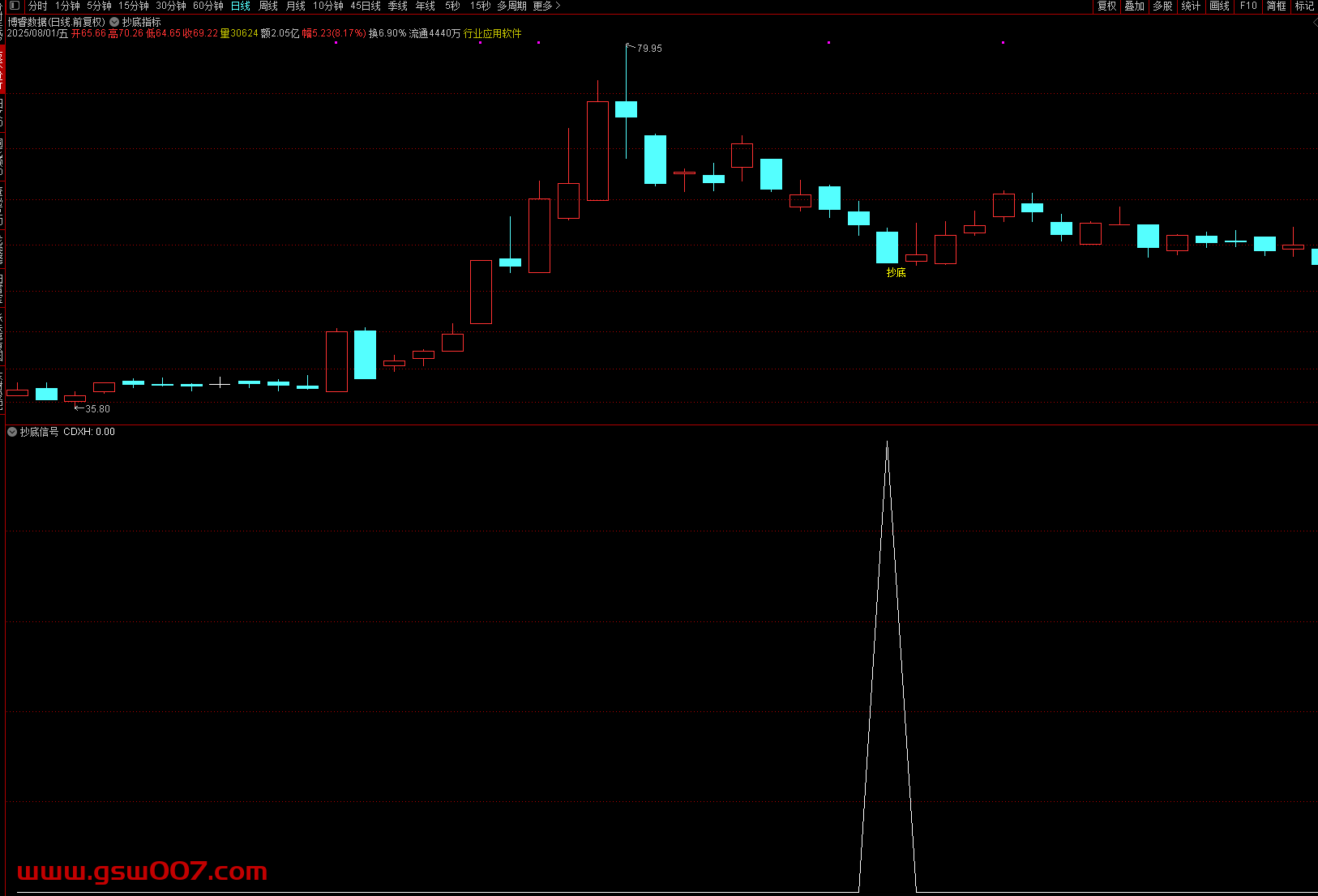Click the 画线 drawing tools button
This screenshot has height=896, width=1318.
[x=1220, y=6]
